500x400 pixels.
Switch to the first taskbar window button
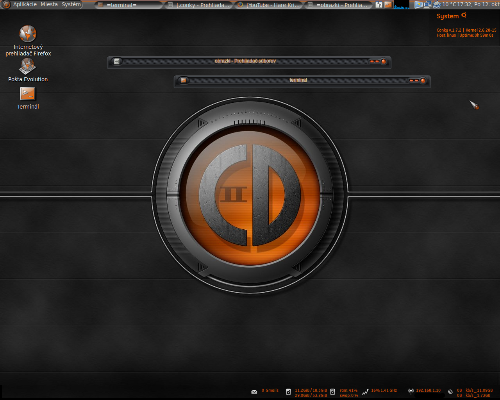click(128, 5)
